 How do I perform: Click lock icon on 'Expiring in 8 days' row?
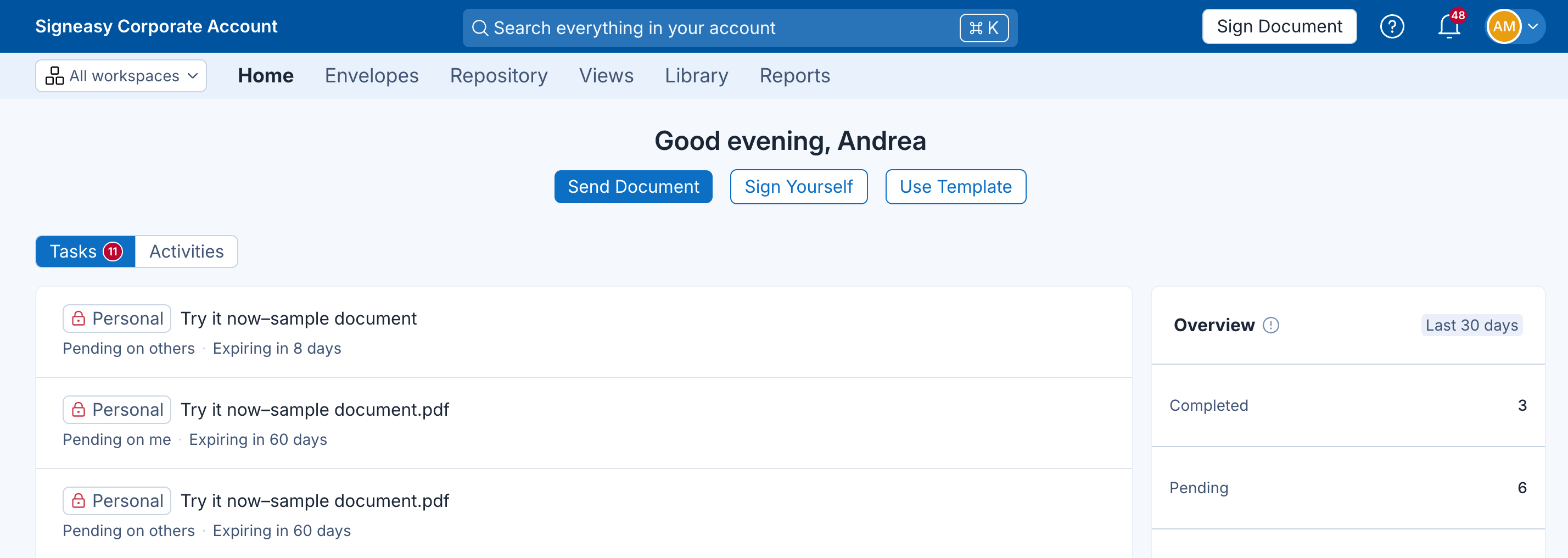[x=79, y=319]
